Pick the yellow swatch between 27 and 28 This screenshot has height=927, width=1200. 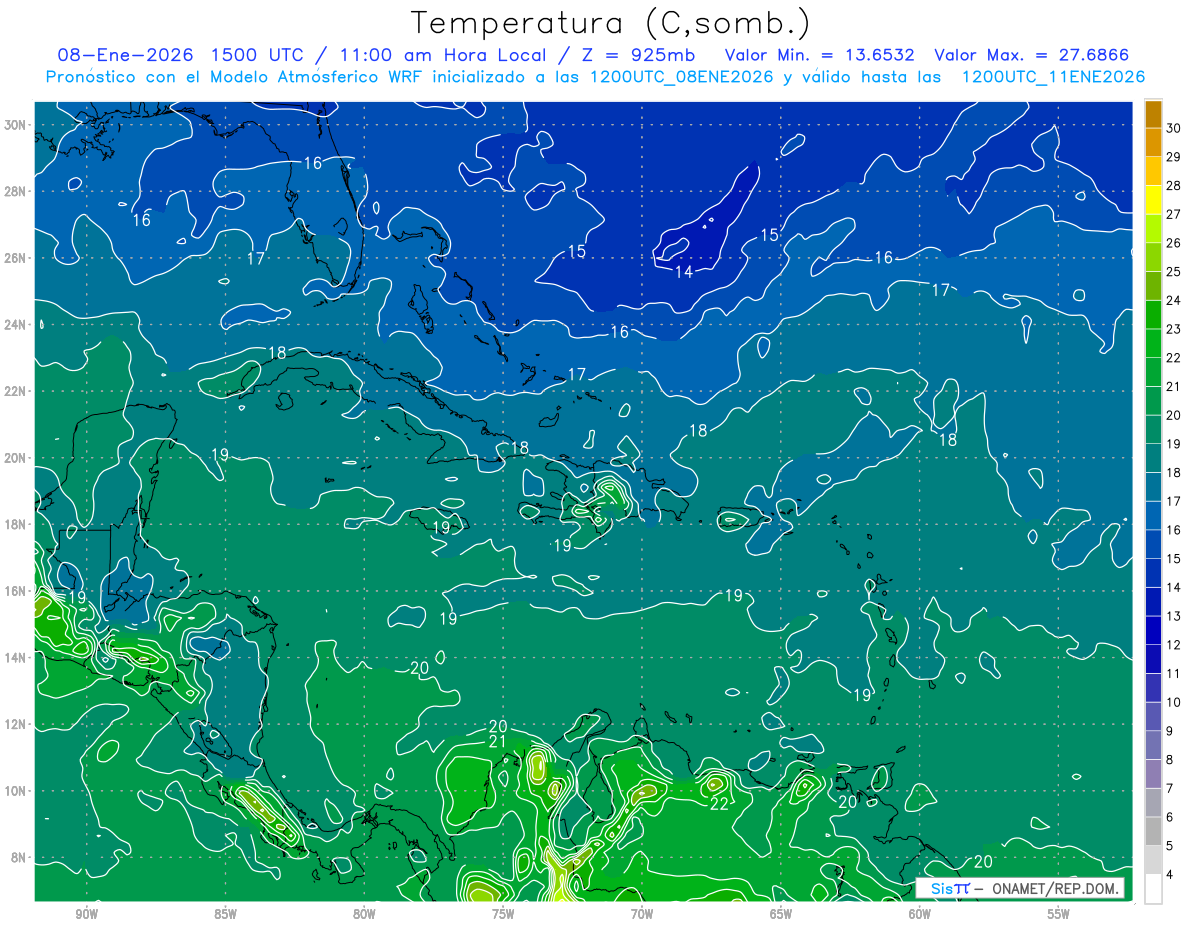tap(1153, 200)
